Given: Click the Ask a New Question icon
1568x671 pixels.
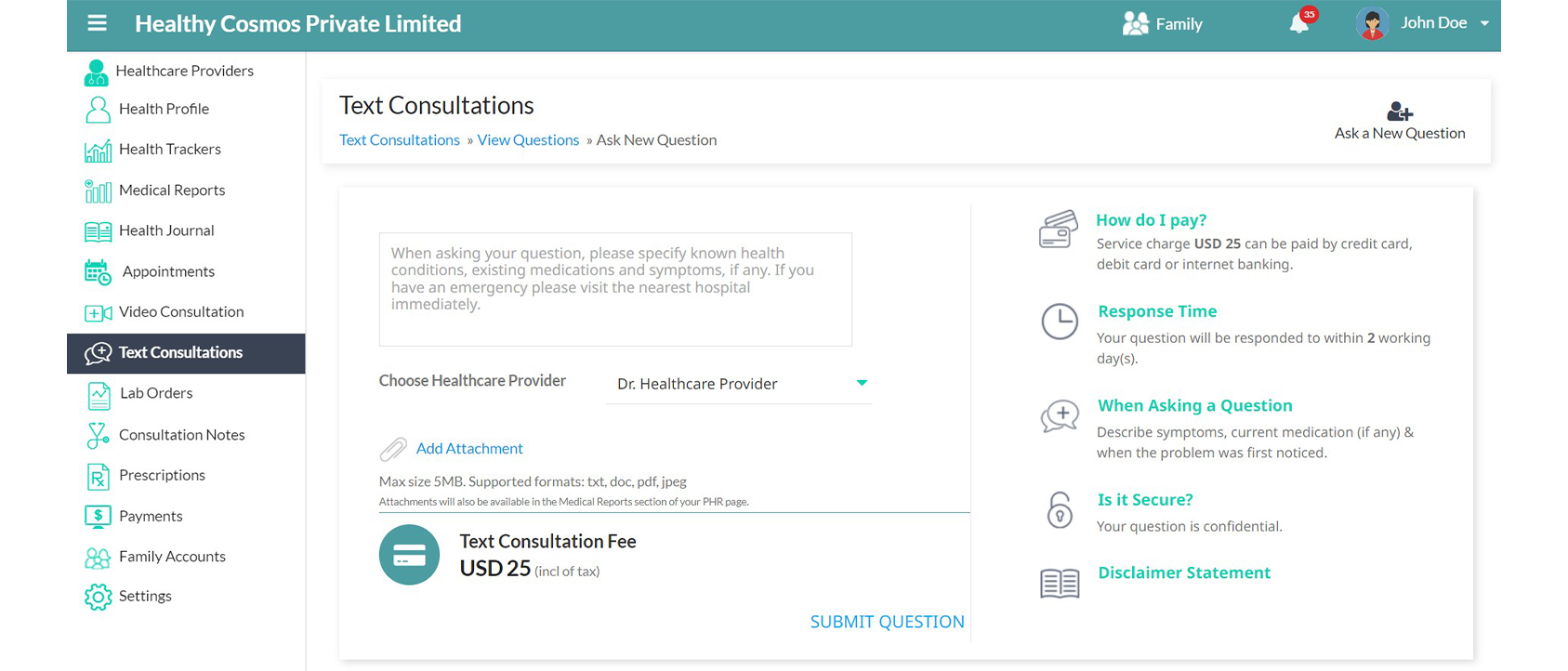Looking at the screenshot, I should pos(1400,112).
